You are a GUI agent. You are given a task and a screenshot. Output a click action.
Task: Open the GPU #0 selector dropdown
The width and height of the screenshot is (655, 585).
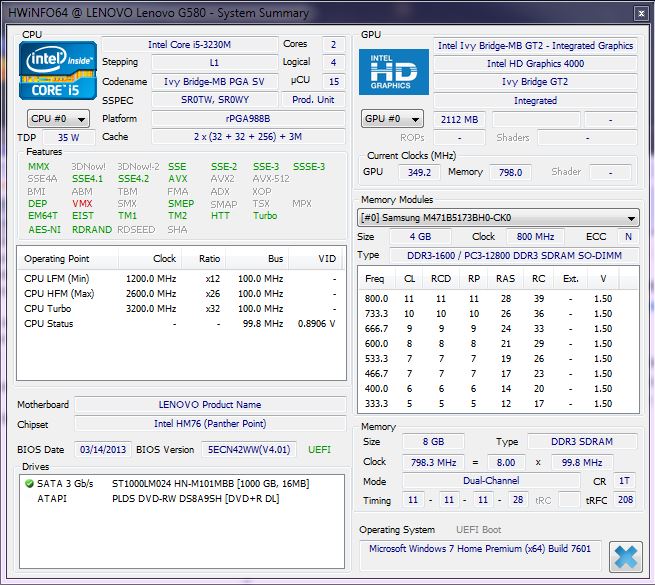coord(392,119)
